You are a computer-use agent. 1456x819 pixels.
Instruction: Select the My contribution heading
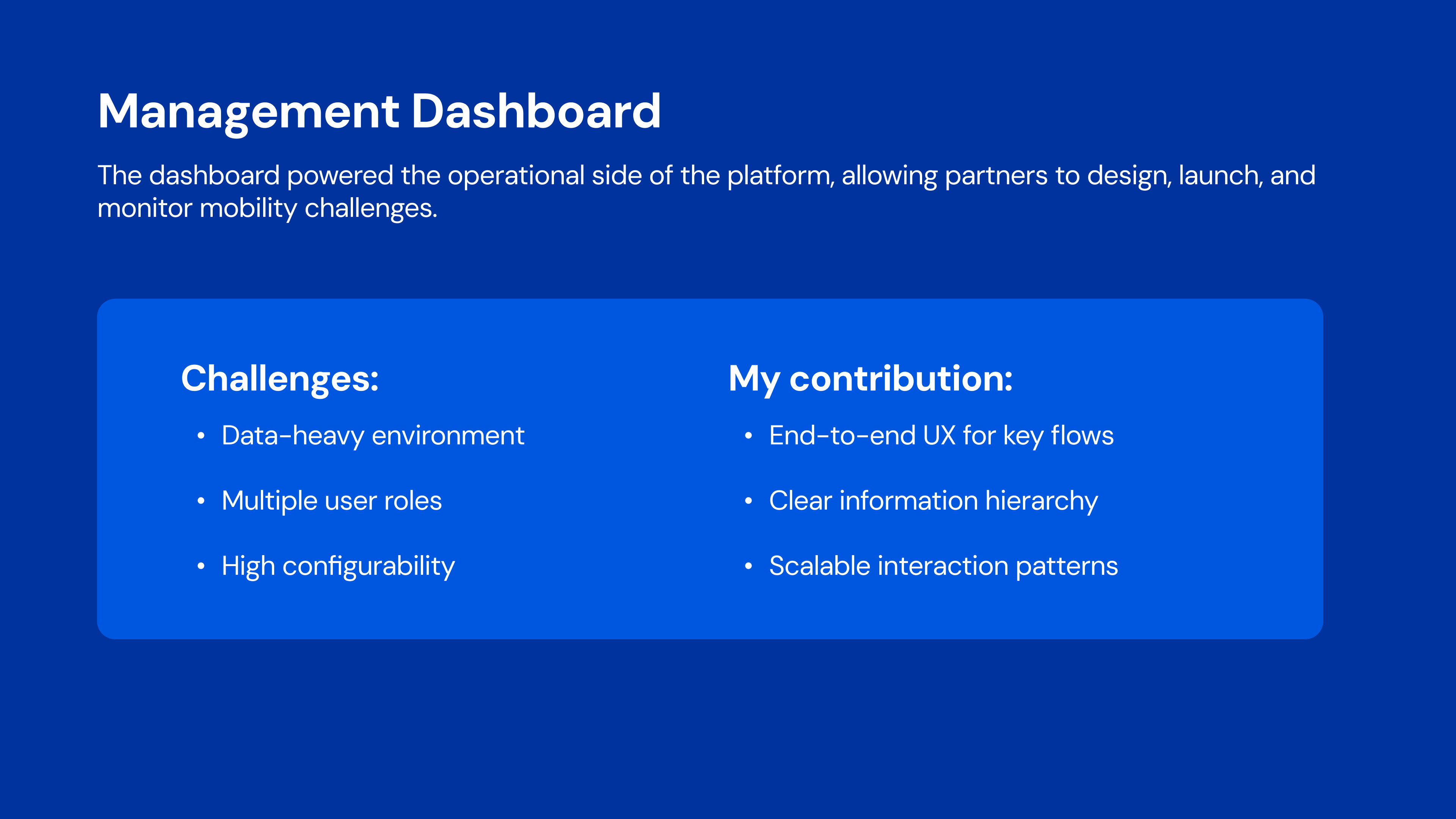pyautogui.click(x=870, y=378)
